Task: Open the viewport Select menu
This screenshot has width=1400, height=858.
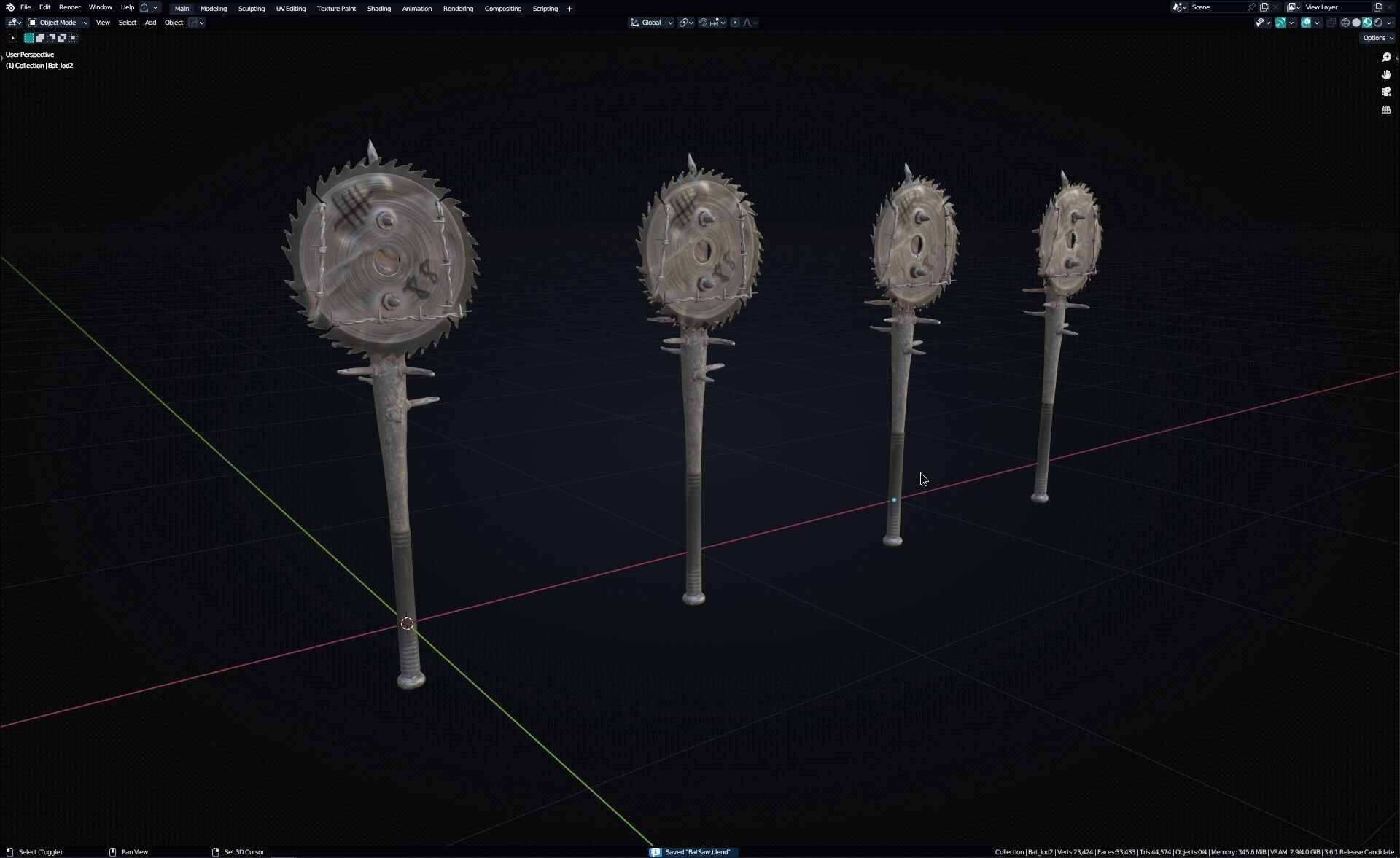Action: [128, 23]
